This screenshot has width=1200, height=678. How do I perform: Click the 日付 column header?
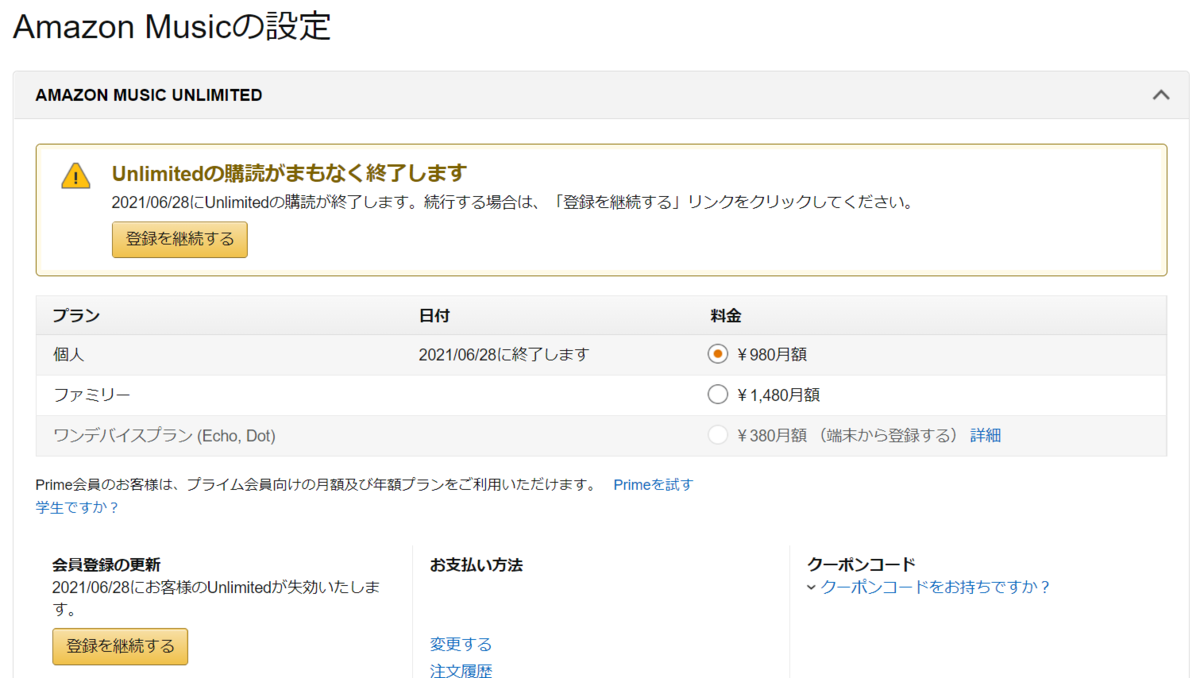click(434, 316)
